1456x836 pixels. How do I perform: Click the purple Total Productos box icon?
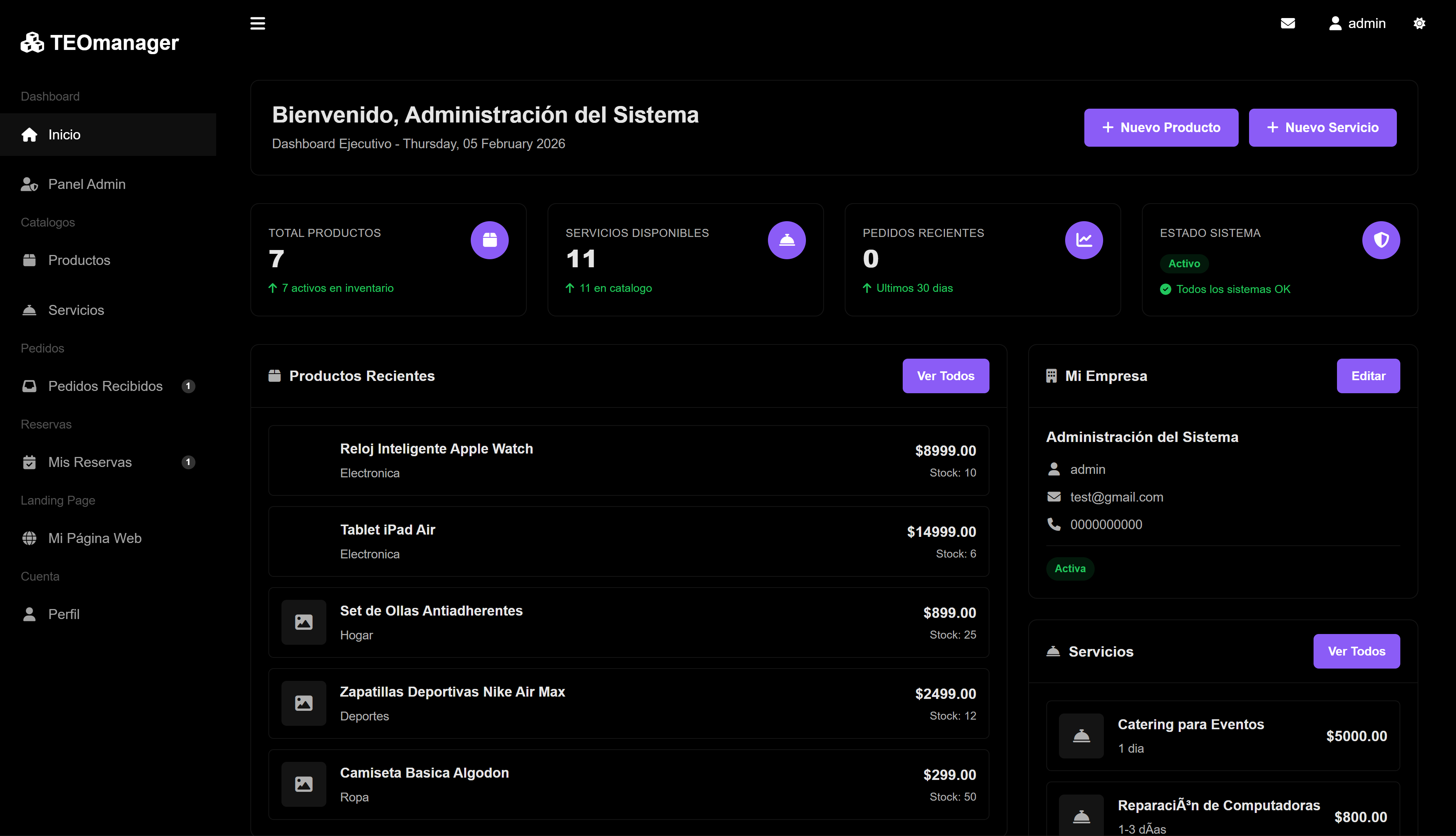click(x=489, y=240)
